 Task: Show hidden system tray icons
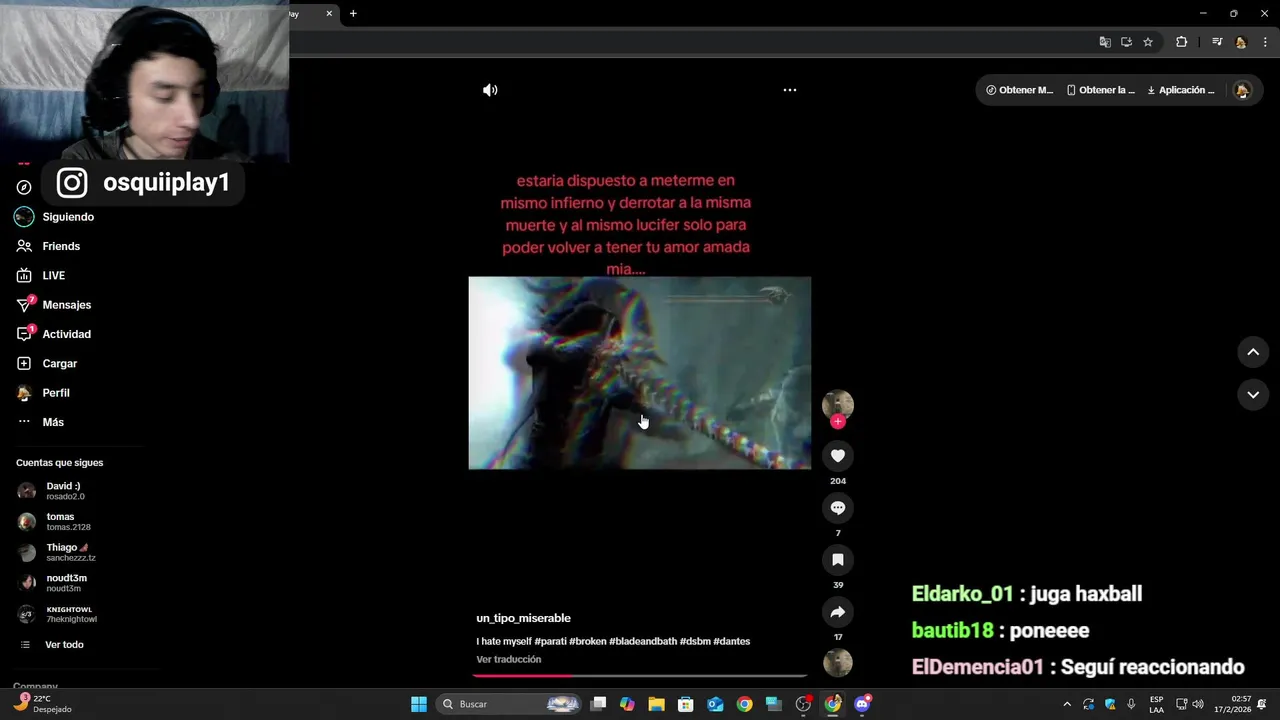(x=1067, y=704)
